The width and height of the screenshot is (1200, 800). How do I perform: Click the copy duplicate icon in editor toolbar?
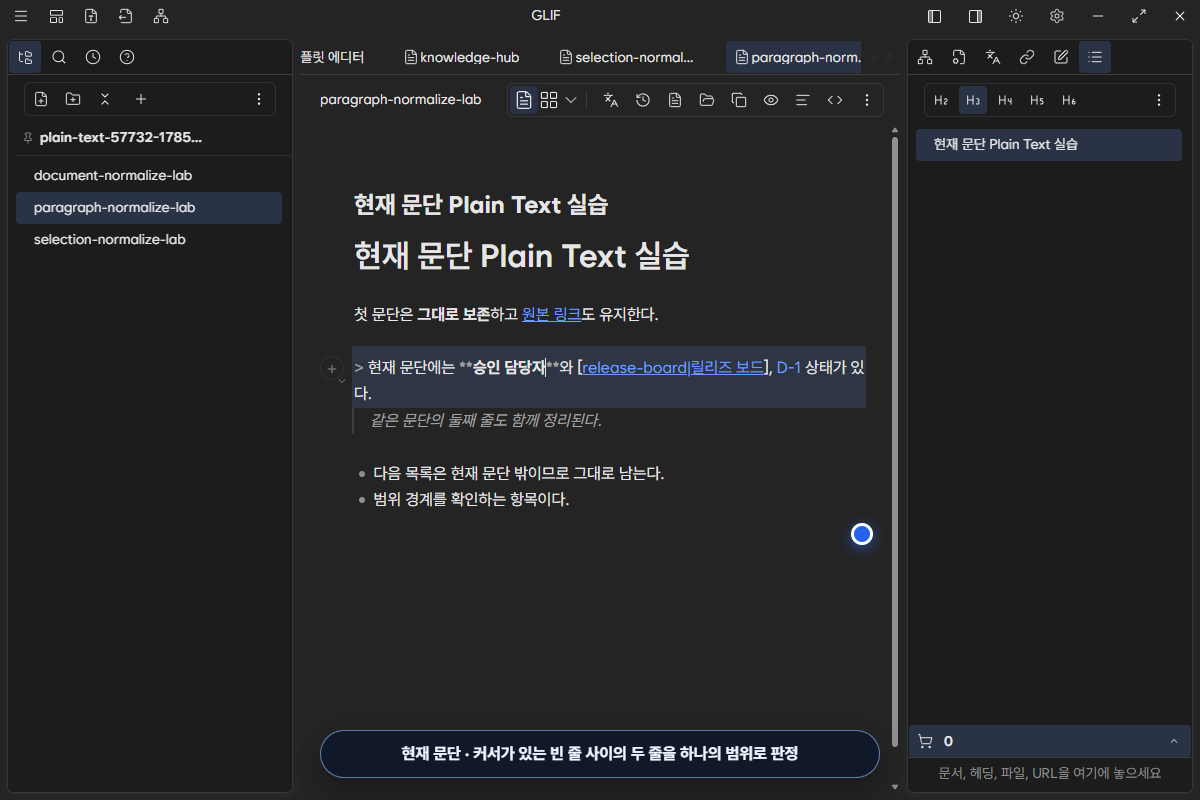(x=739, y=100)
